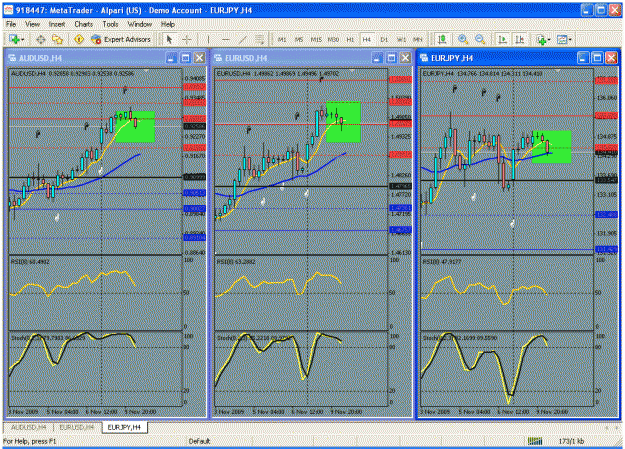Select green rectangle on AUDUSD chart
The width and height of the screenshot is (625, 449).
135,126
